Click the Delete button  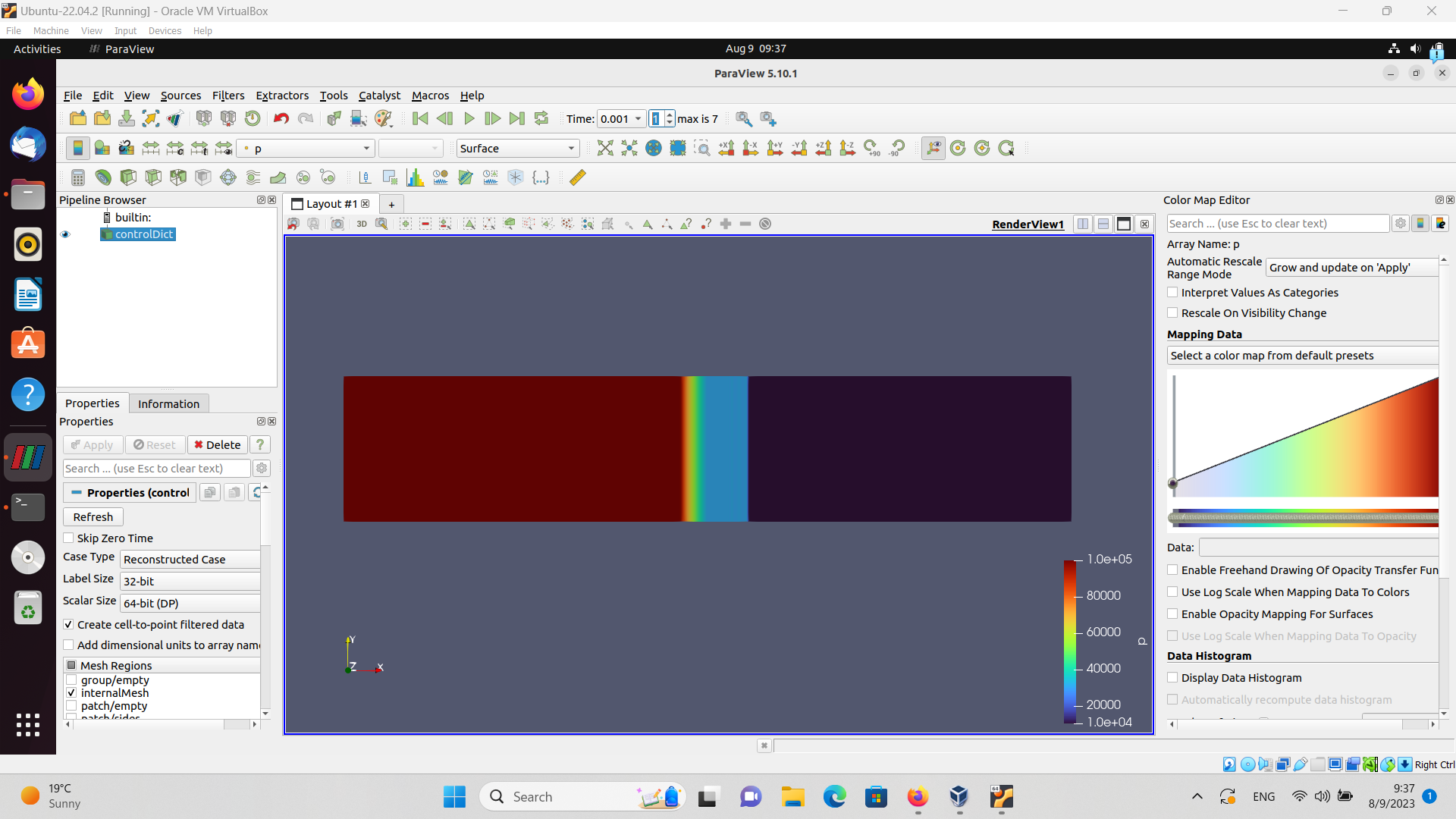[218, 445]
